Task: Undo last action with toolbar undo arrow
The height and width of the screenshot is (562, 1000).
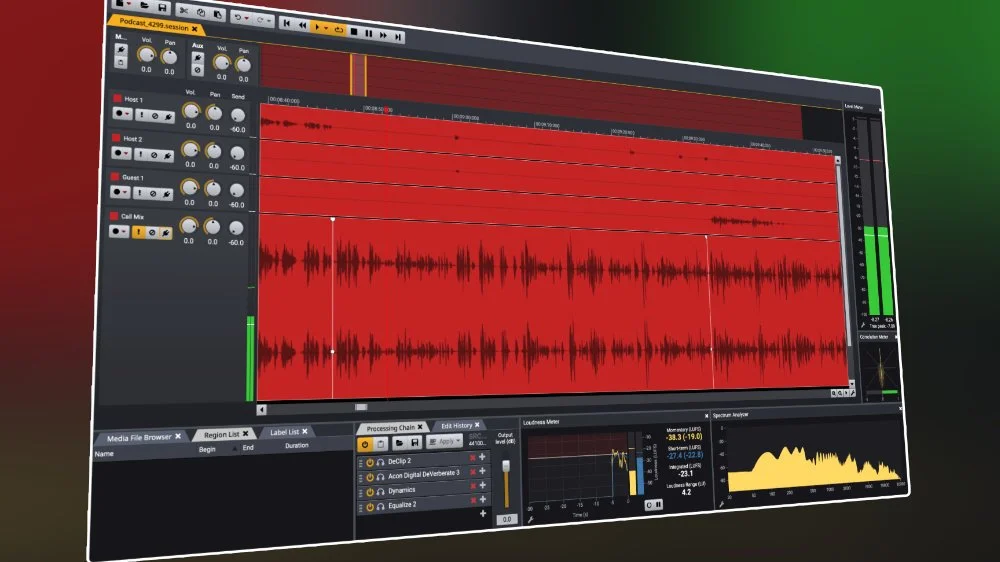Action: click(x=238, y=17)
